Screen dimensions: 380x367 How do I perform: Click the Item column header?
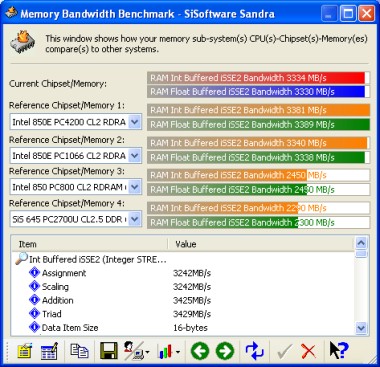89,244
